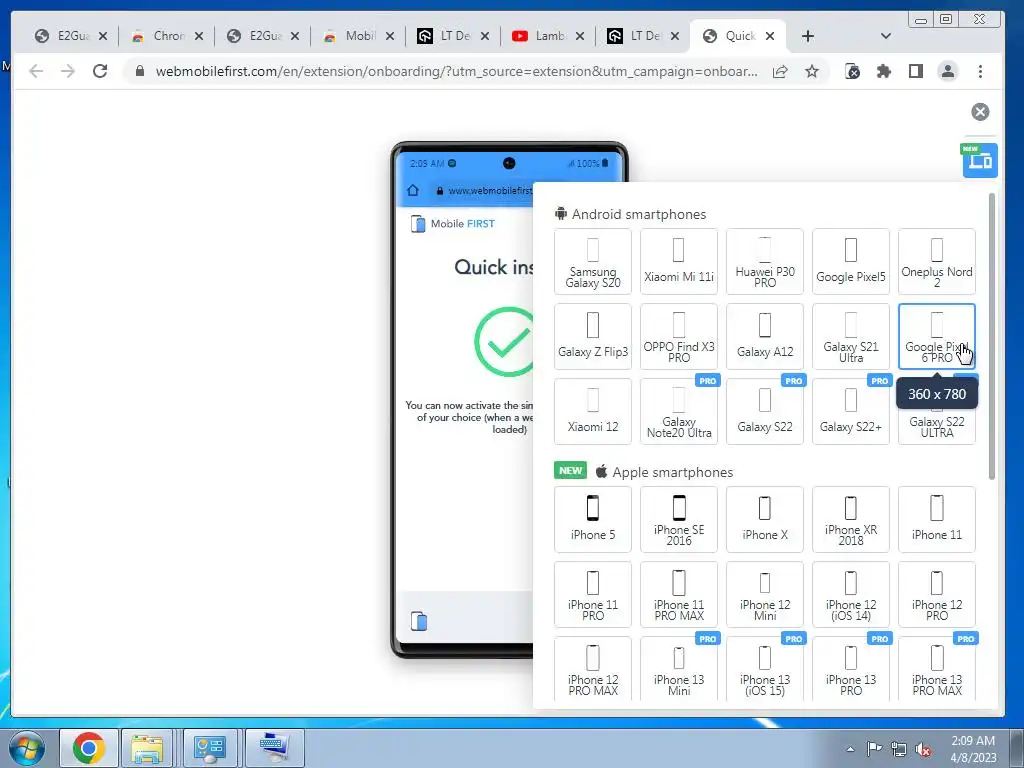Select the iPhone 12 PRO MAX device
1024x768 pixels.
coord(592,669)
